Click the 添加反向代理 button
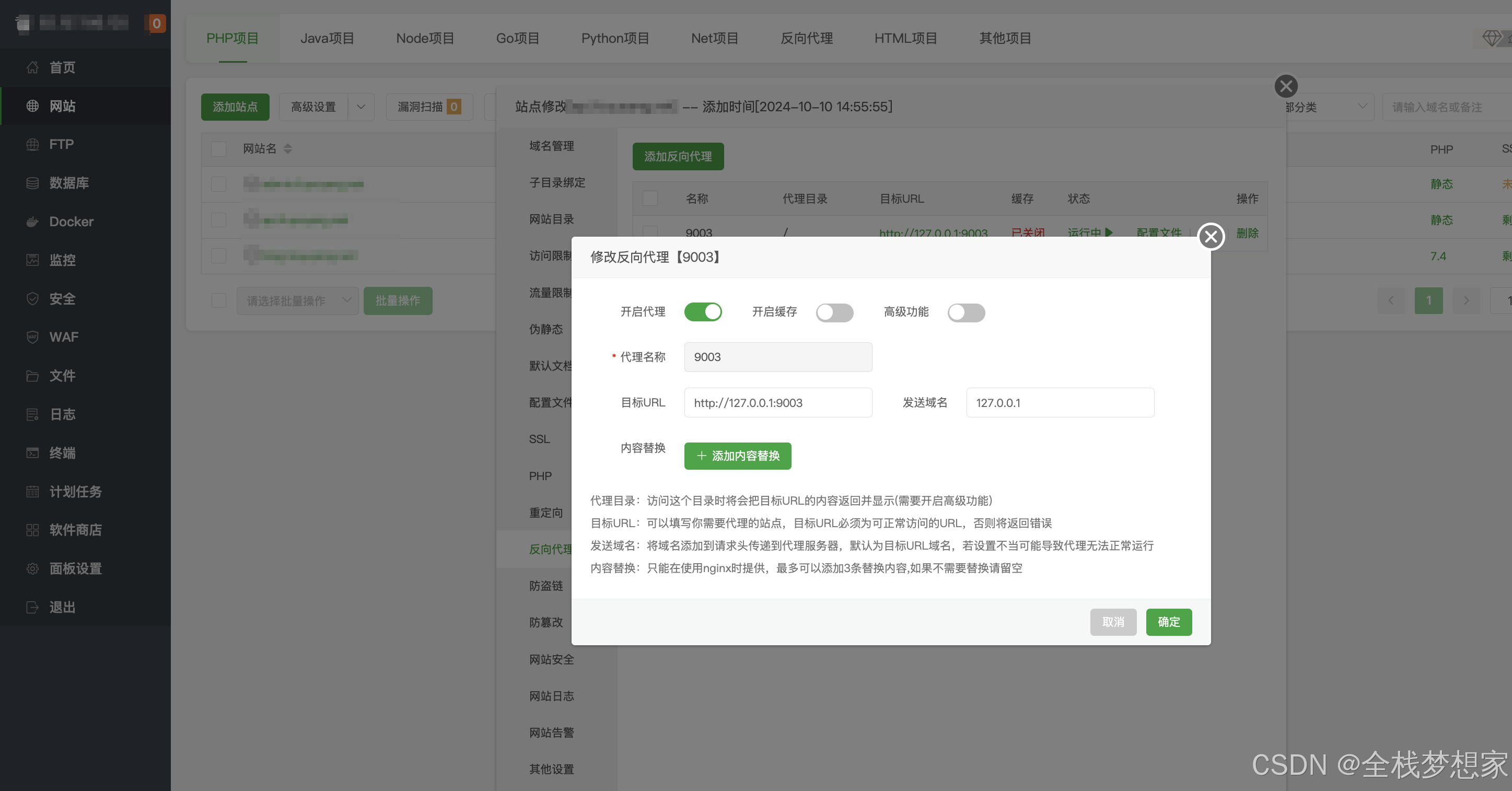This screenshot has height=791, width=1512. pos(678,156)
